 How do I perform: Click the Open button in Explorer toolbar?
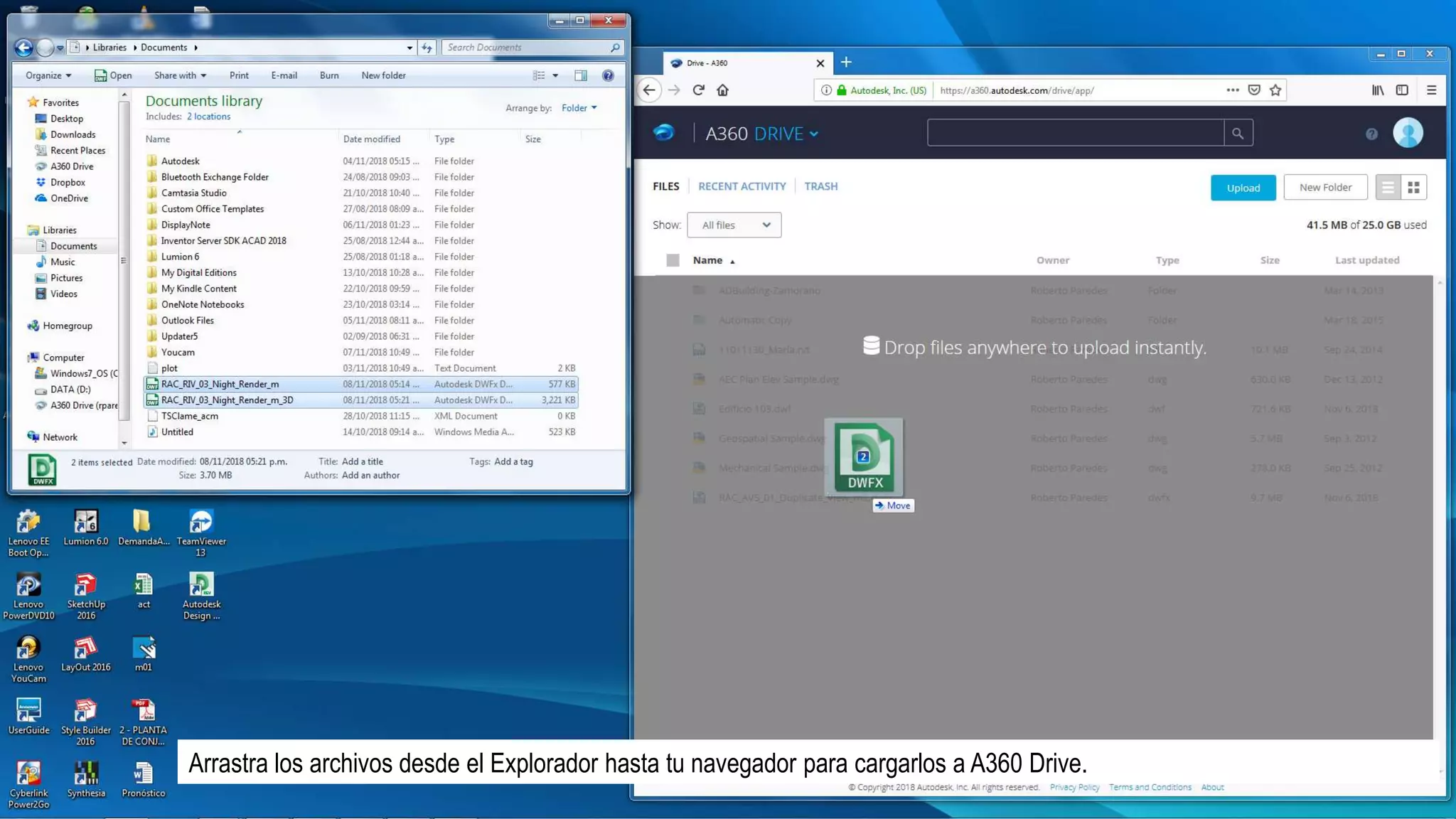tap(113, 75)
